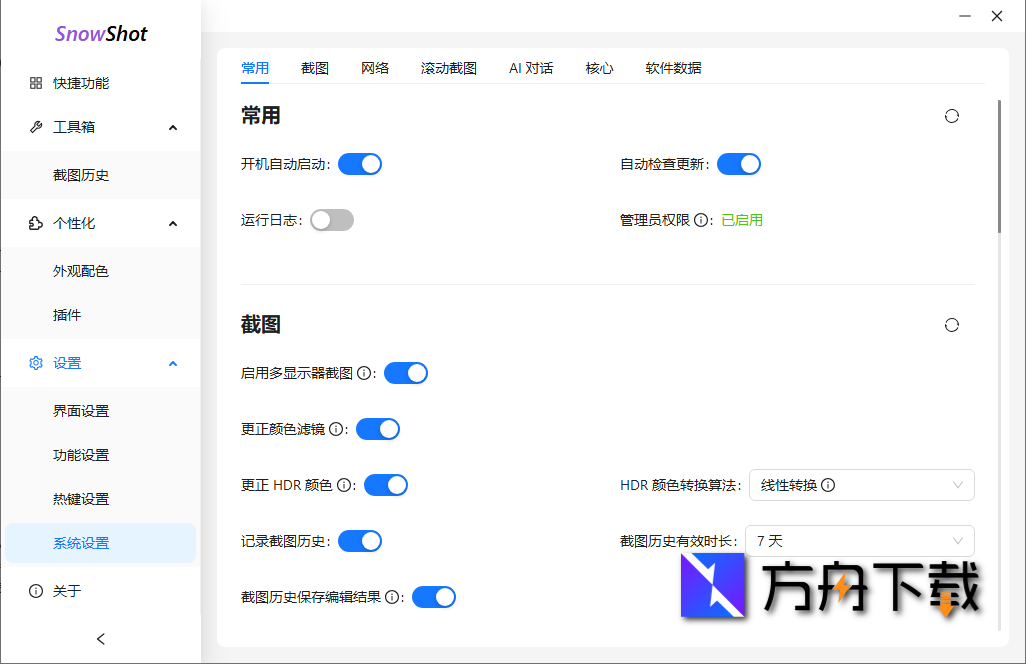This screenshot has height=664, width=1026.
Task: Disable 开机自动启动
Action: (x=360, y=163)
